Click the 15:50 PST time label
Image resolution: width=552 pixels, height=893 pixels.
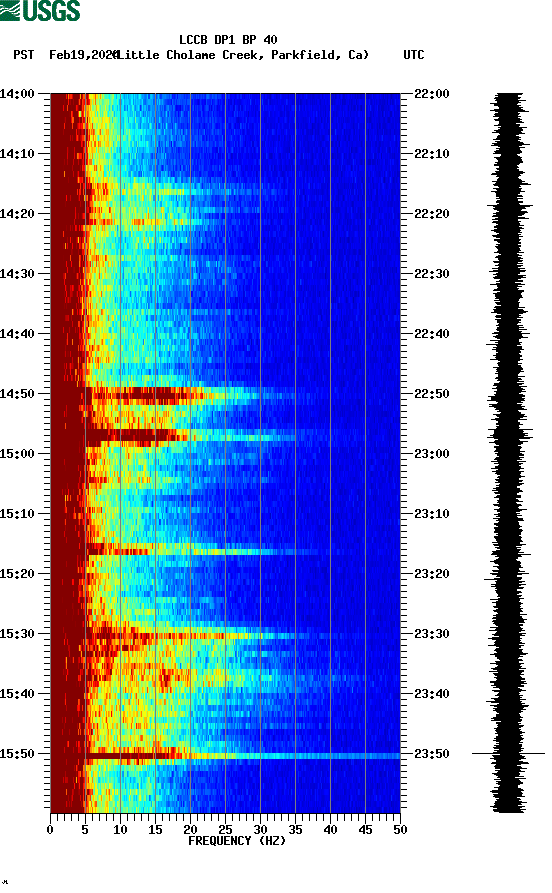pos(17,754)
